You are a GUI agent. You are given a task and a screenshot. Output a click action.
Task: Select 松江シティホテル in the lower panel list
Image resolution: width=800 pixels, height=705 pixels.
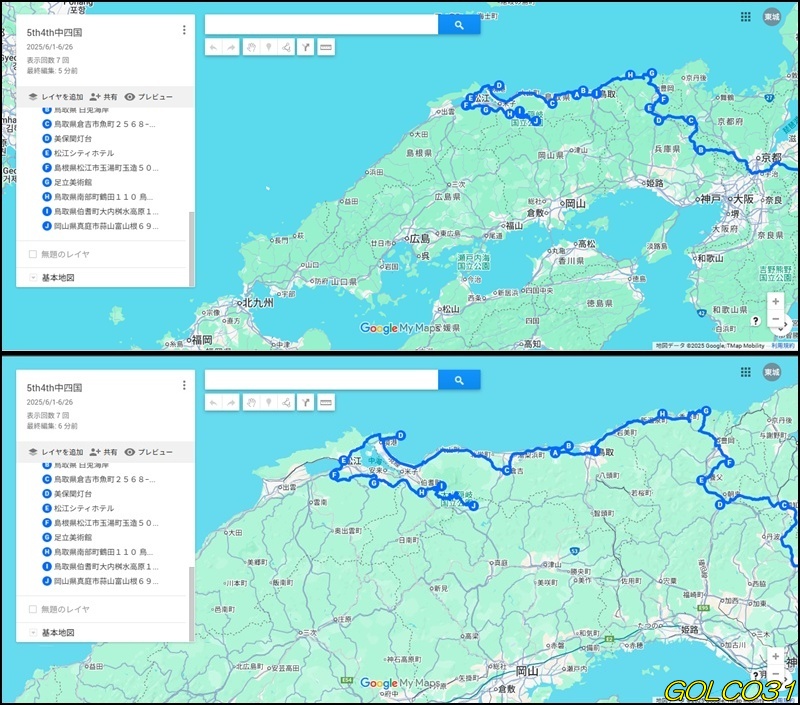pos(84,507)
